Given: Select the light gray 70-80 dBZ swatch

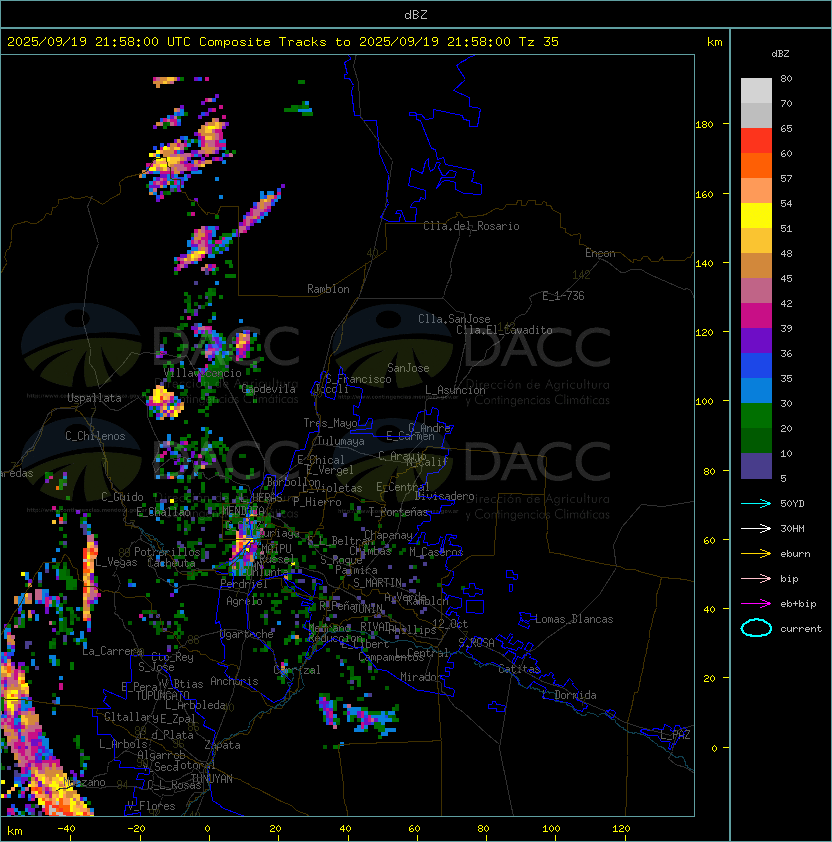Looking at the screenshot, I should click(756, 91).
